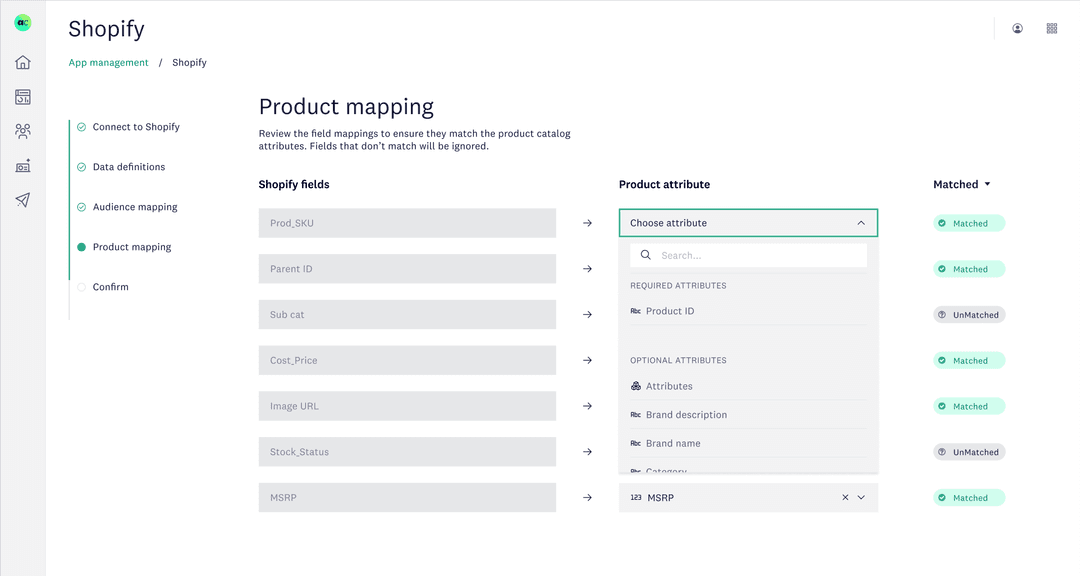Click the UnMatched badge beside Sub cat
1080x576 pixels.
(x=968, y=314)
